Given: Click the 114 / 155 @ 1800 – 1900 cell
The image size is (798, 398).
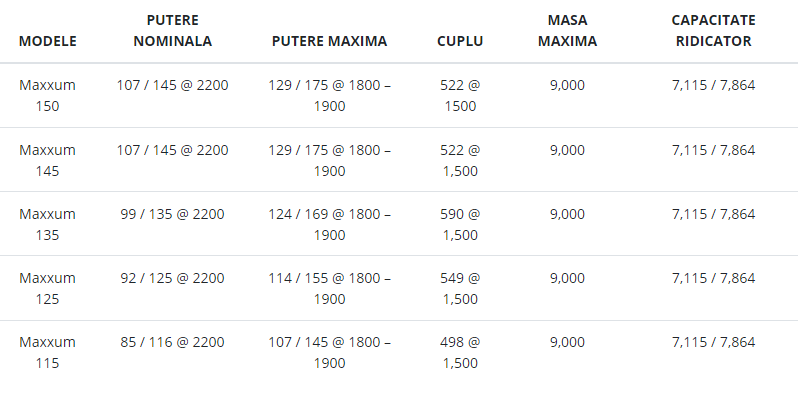Looking at the screenshot, I should [329, 289].
